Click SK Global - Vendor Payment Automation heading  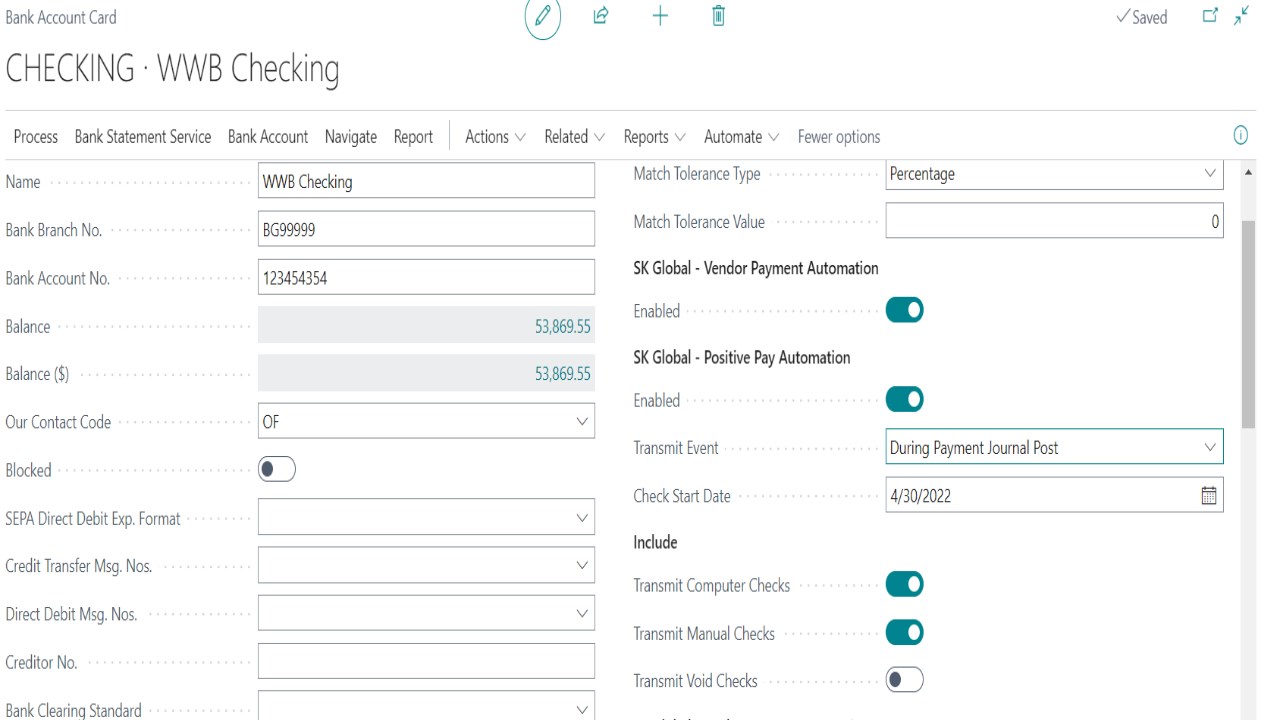tap(756, 268)
